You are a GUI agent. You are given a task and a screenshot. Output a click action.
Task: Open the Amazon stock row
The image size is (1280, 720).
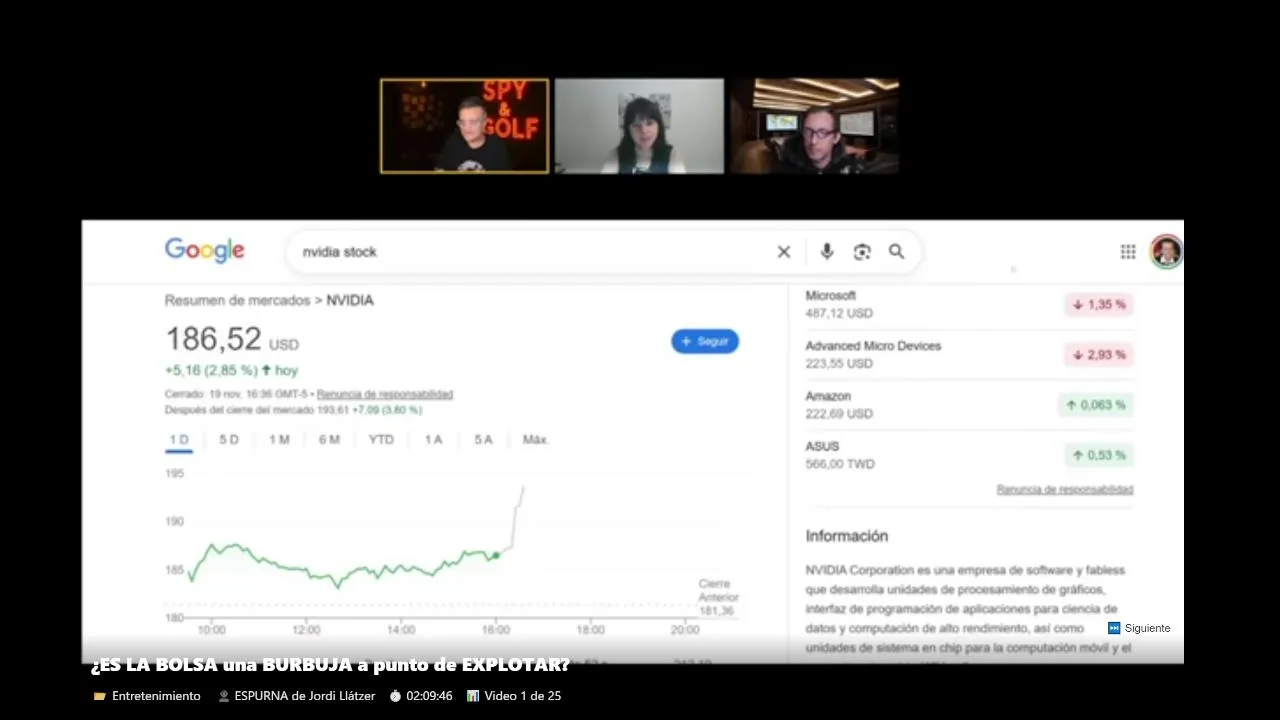(969, 404)
